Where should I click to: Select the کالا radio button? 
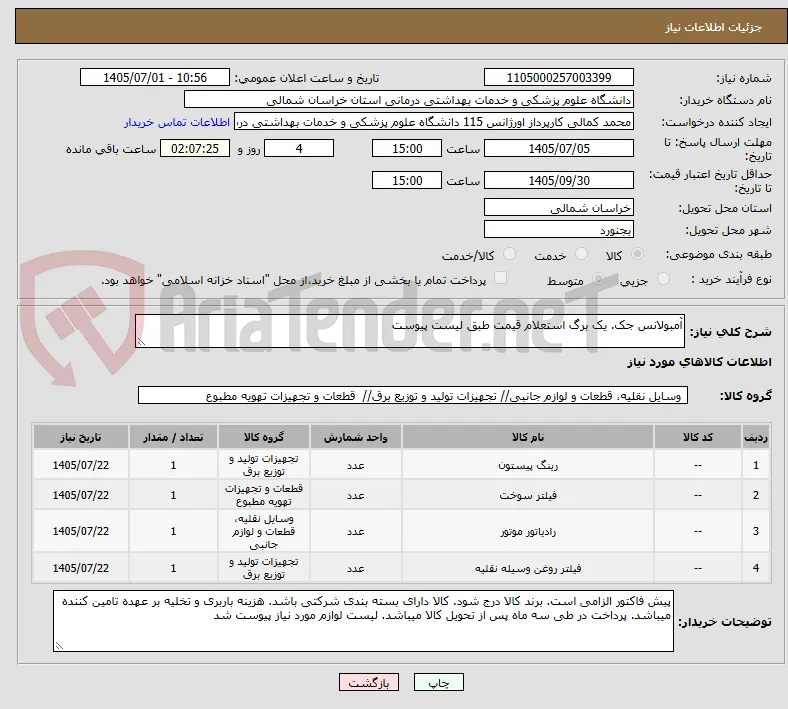pyautogui.click(x=637, y=254)
